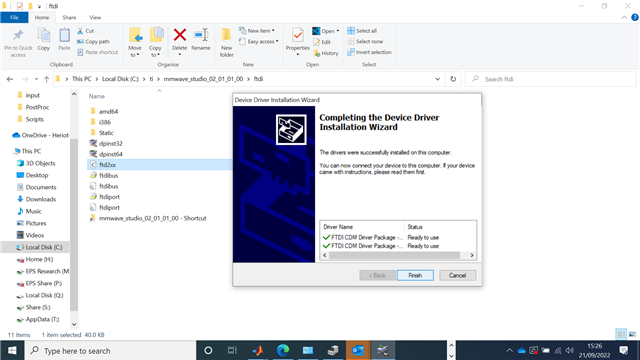Open the MATLAB taskbar icon
This screenshot has height=360, width=640.
258,350
